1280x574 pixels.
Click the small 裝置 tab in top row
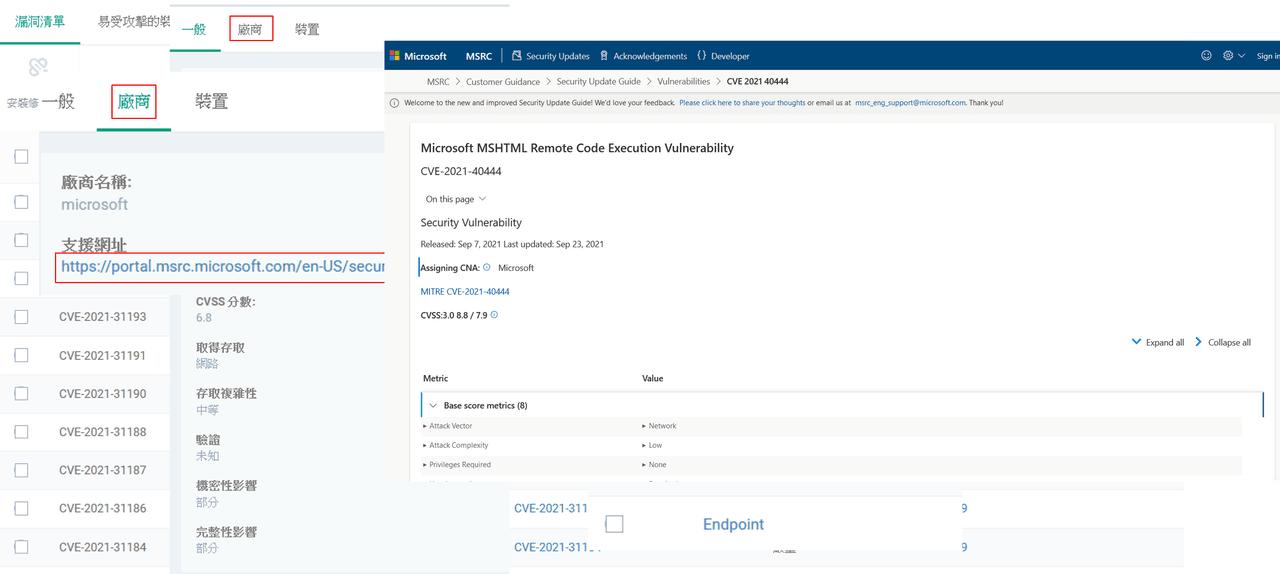[307, 29]
